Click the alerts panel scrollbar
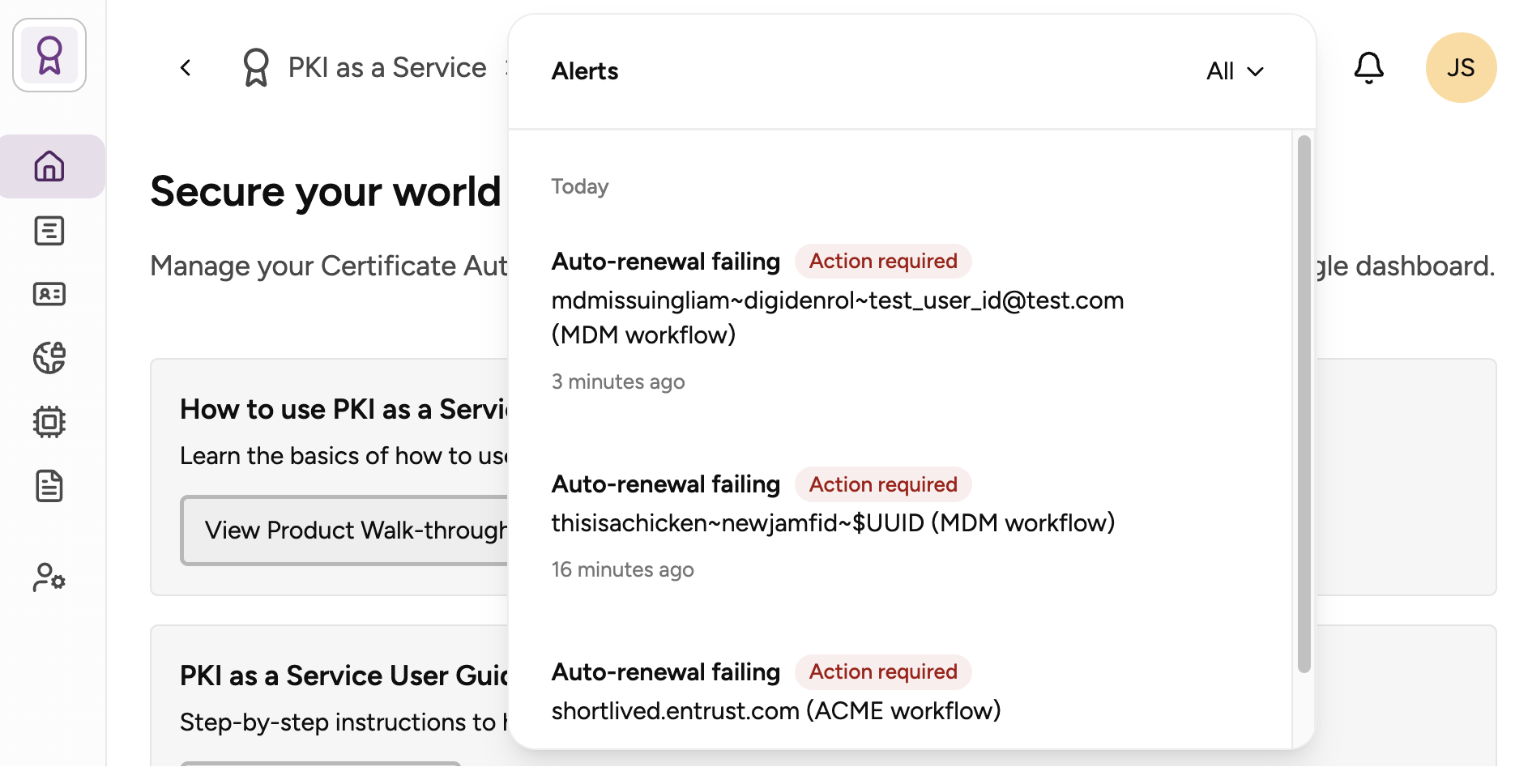The width and height of the screenshot is (1515, 784). (x=1304, y=404)
